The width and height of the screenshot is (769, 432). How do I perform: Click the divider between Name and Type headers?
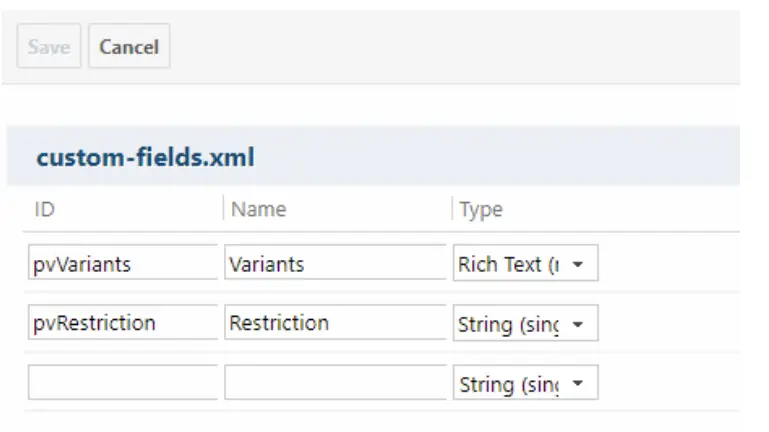click(x=451, y=209)
